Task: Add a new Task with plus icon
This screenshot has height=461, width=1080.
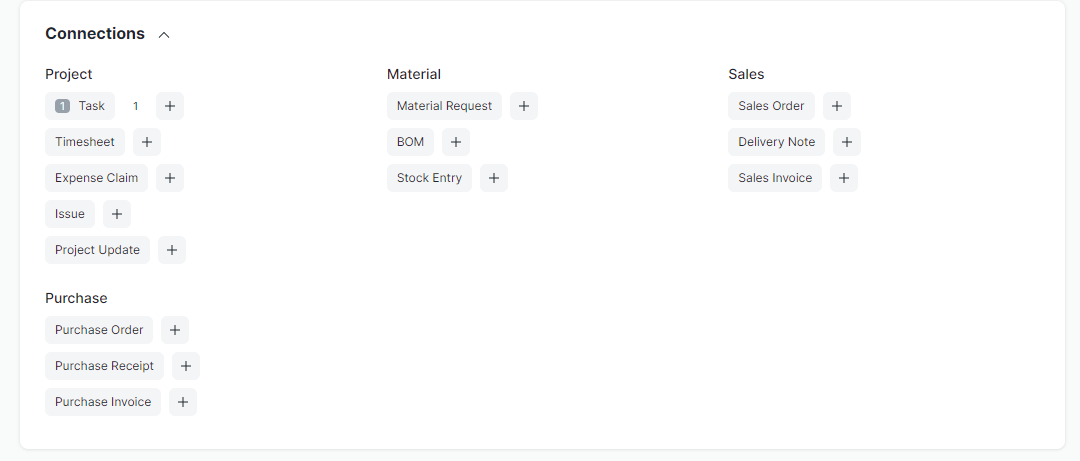Action: click(x=170, y=106)
